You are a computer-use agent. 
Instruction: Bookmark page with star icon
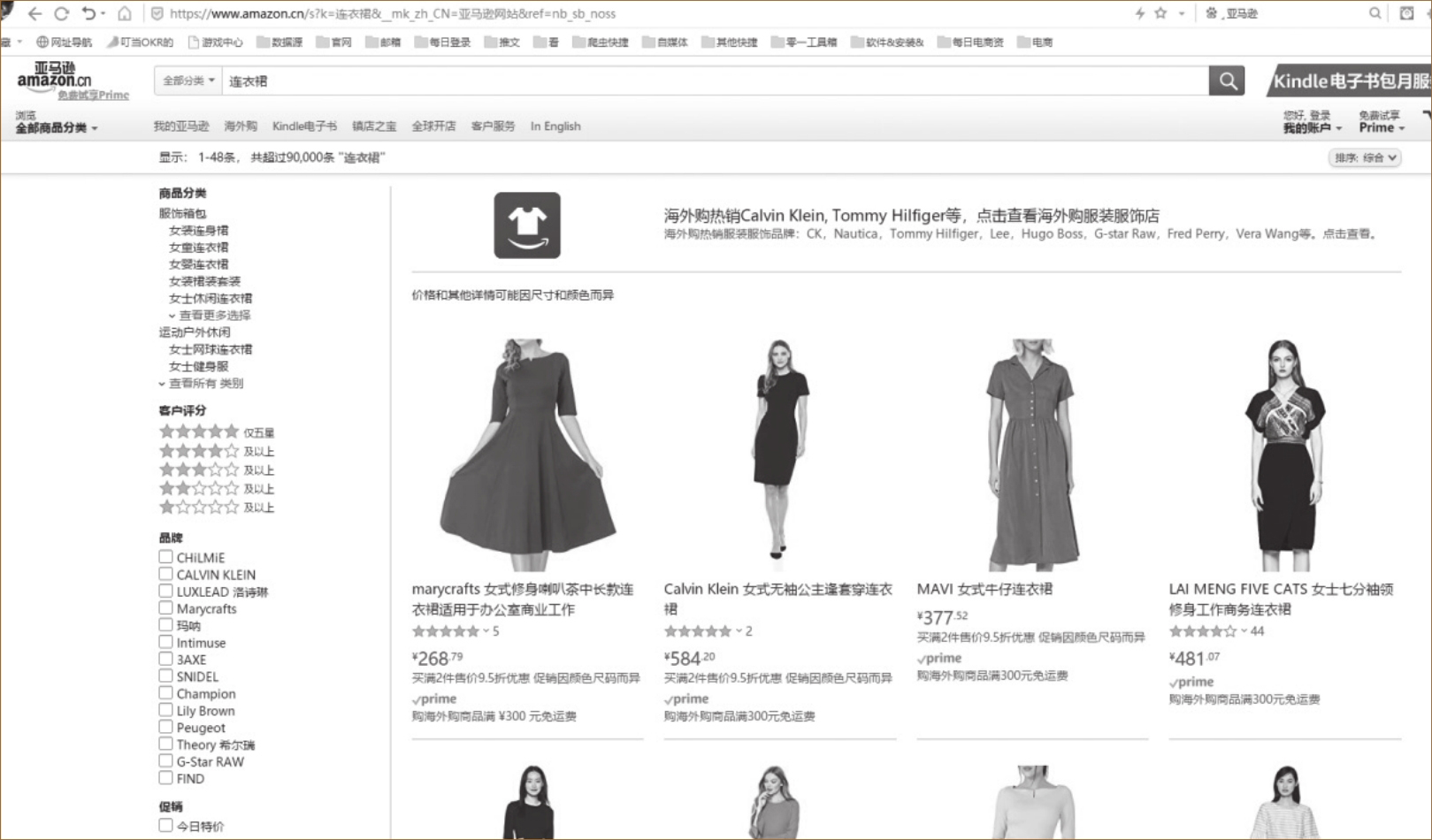(1160, 13)
